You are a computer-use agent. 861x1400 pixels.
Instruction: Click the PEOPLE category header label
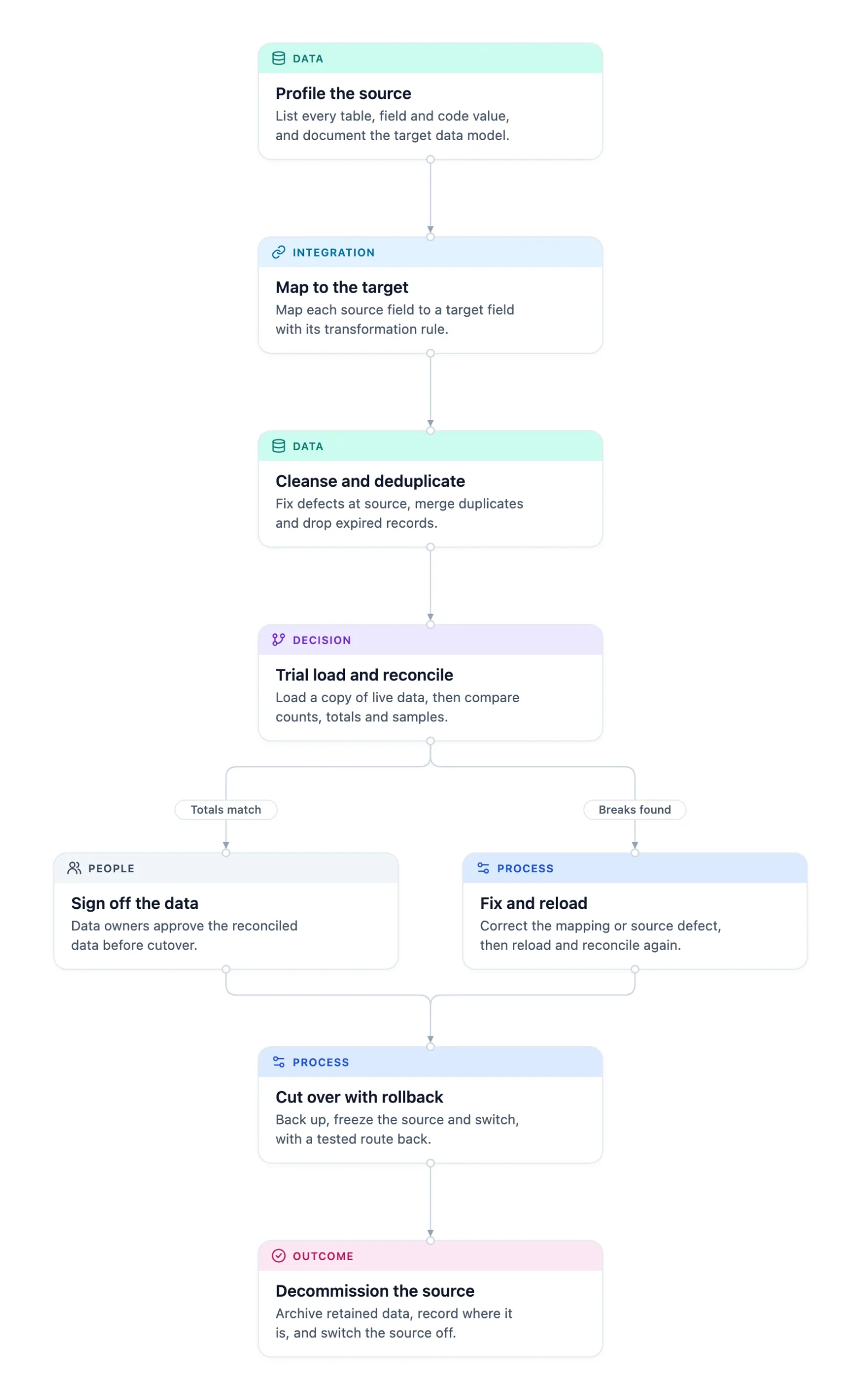click(111, 868)
